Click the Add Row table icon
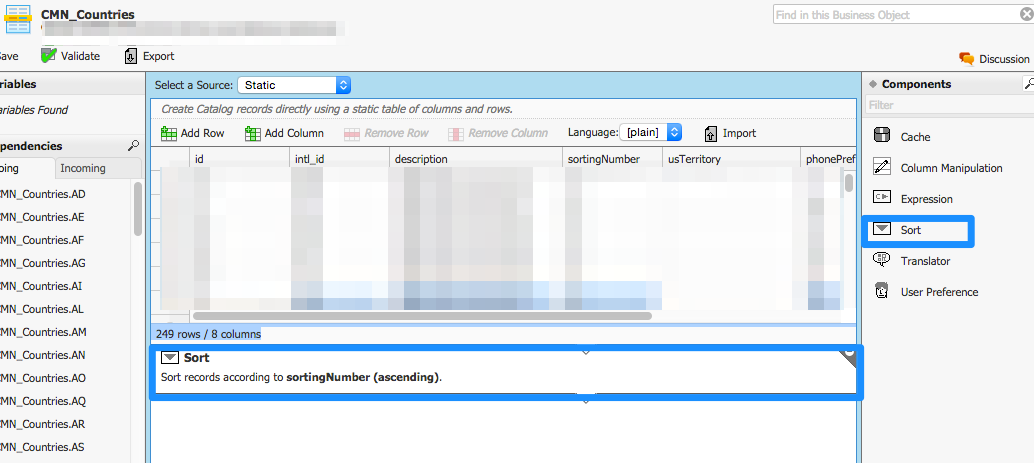This screenshot has width=1034, height=463. coord(169,133)
